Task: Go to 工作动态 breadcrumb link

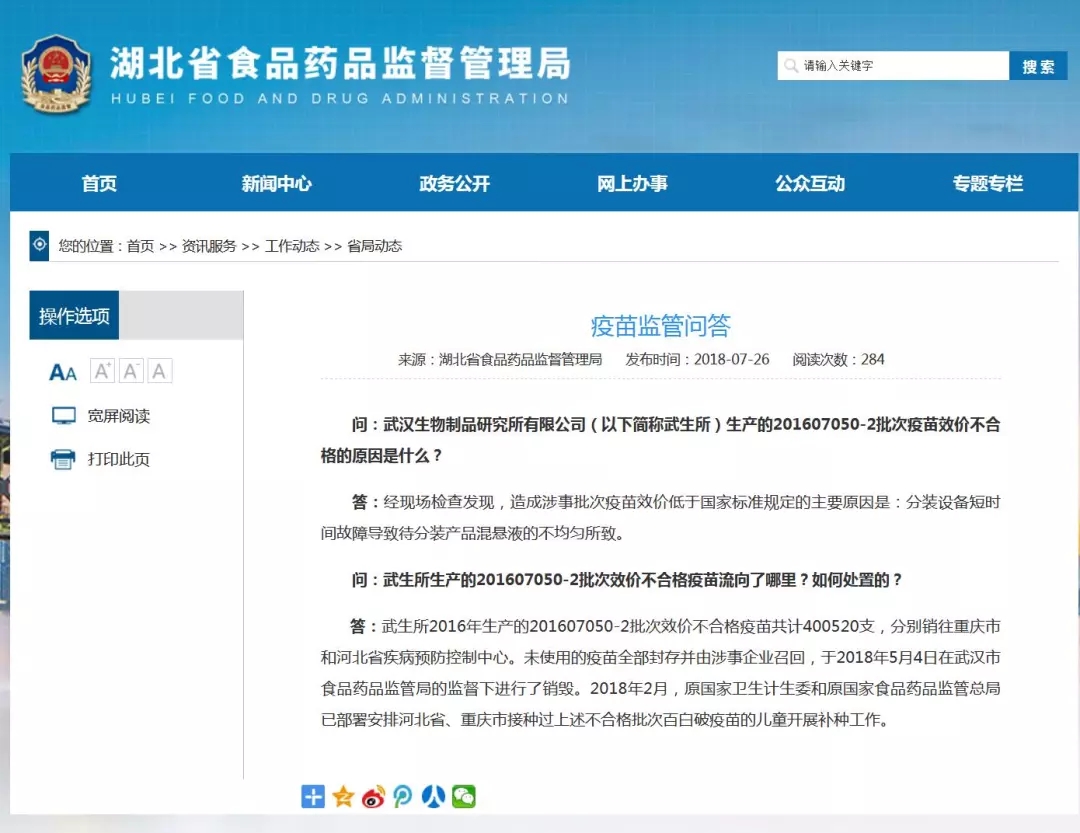Action: [292, 246]
